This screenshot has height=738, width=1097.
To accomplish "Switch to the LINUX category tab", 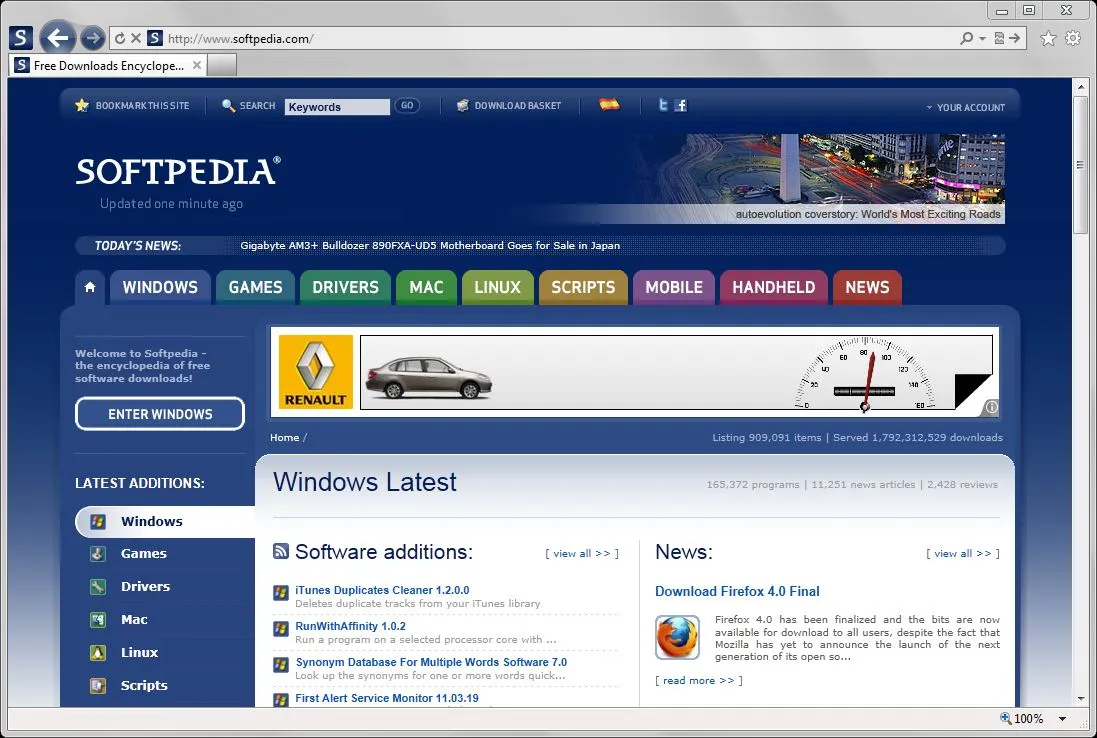I will coord(497,287).
